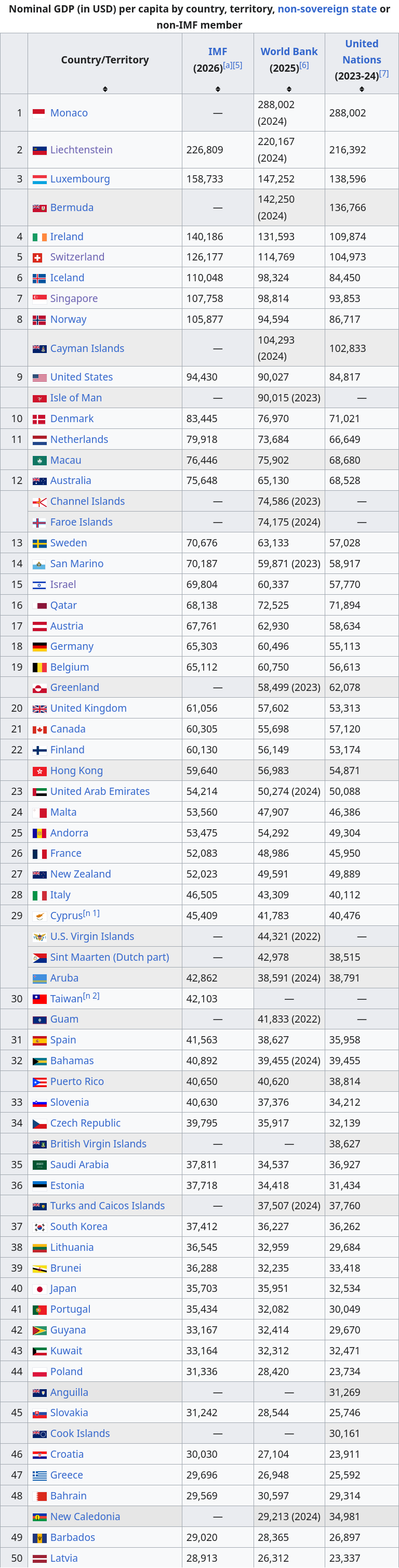Open reference [7] in United Nations header
Screen dimensions: 399x1568
(384, 74)
